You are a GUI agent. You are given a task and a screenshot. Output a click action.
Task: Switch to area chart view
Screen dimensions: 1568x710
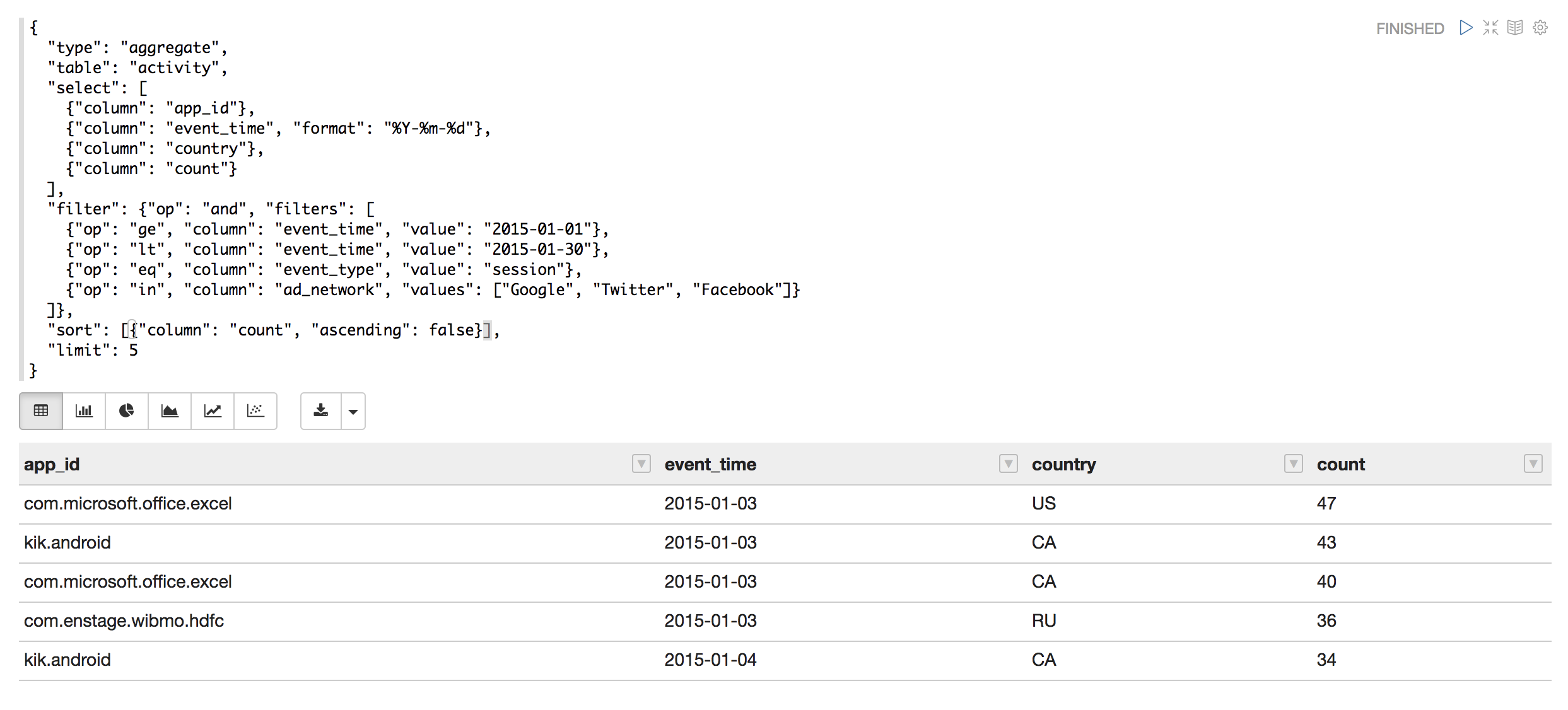(x=170, y=411)
